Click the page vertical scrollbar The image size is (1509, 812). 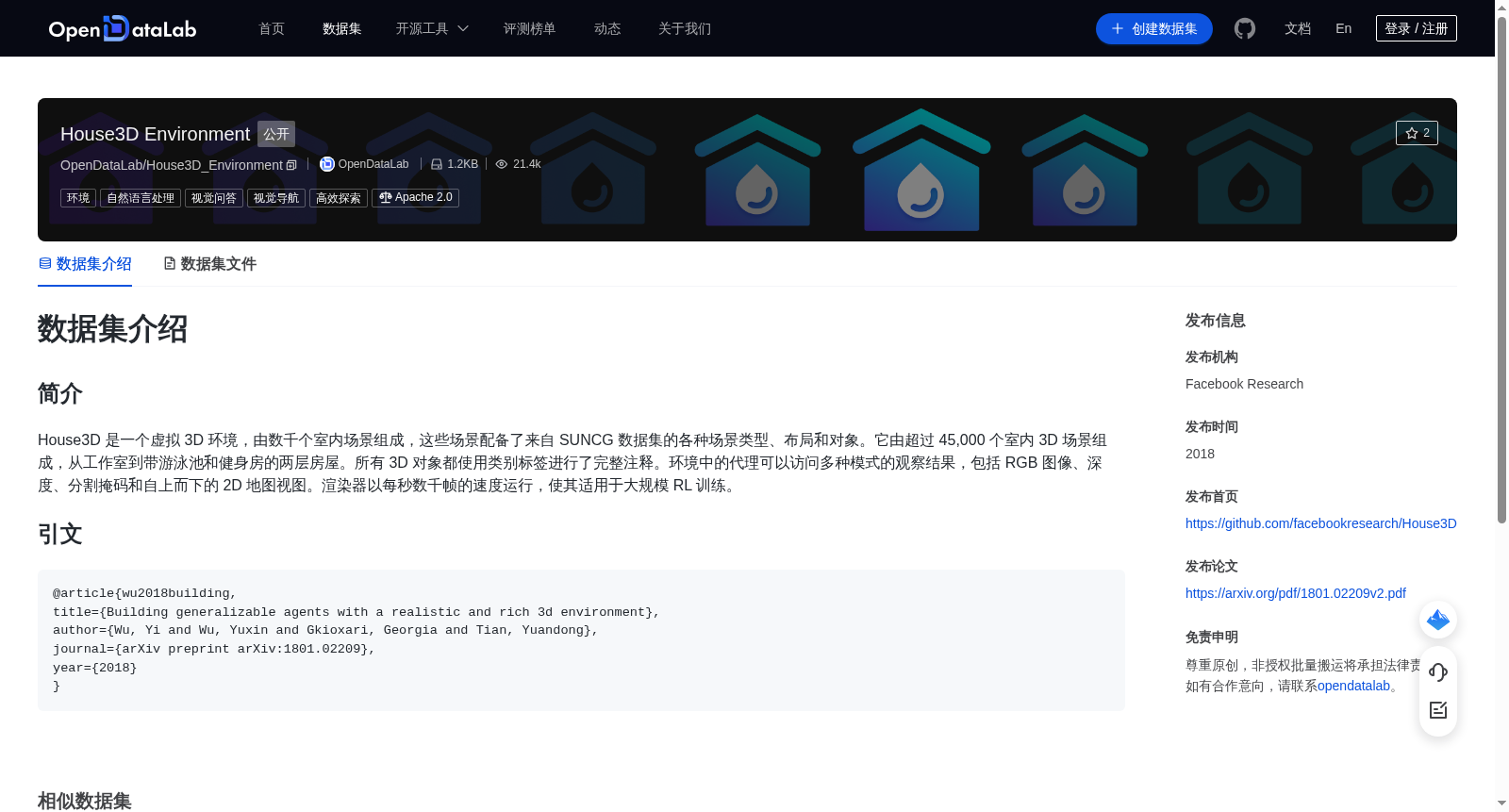(x=1501, y=269)
